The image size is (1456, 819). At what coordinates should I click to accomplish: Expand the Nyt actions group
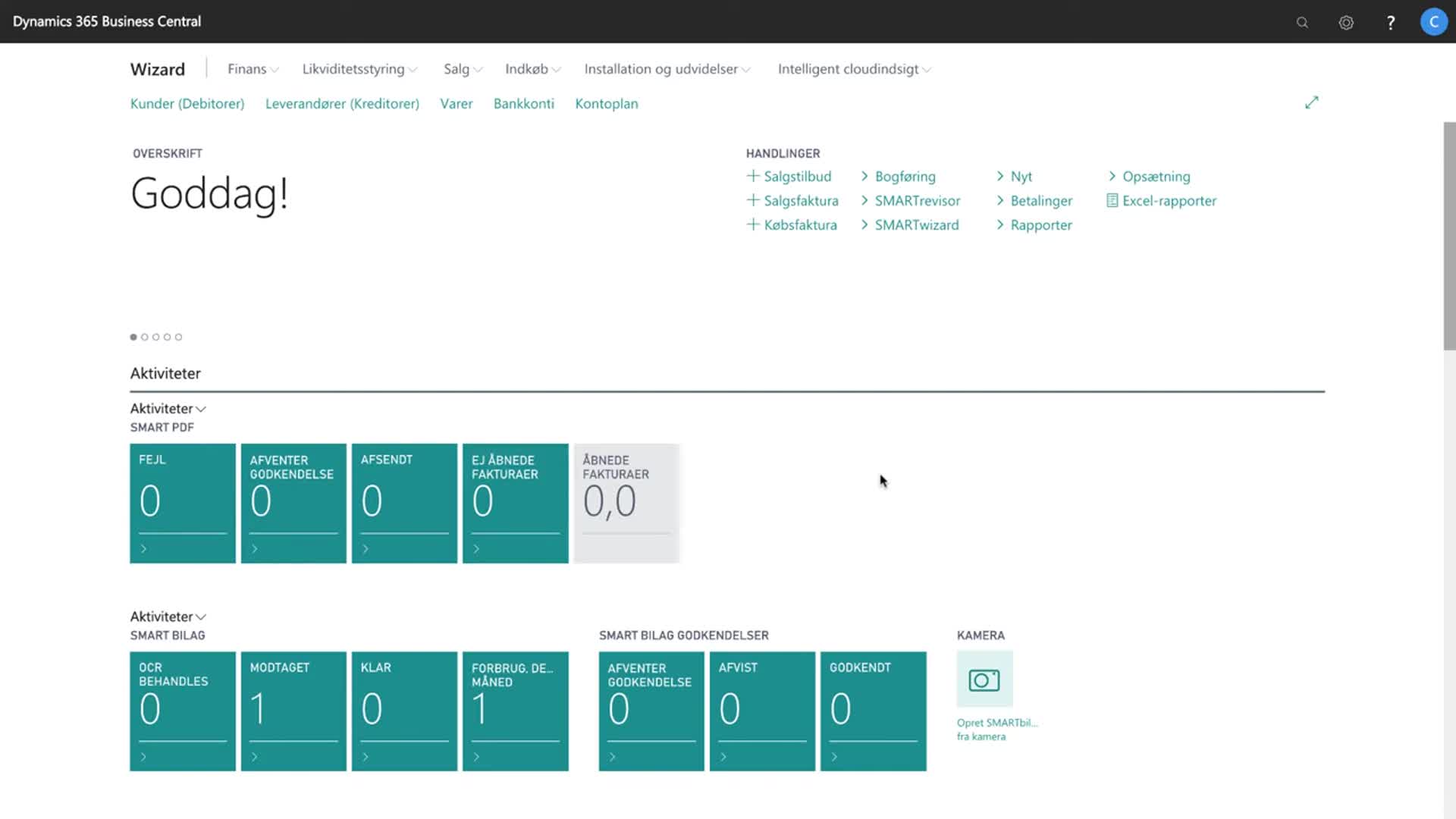1014,176
